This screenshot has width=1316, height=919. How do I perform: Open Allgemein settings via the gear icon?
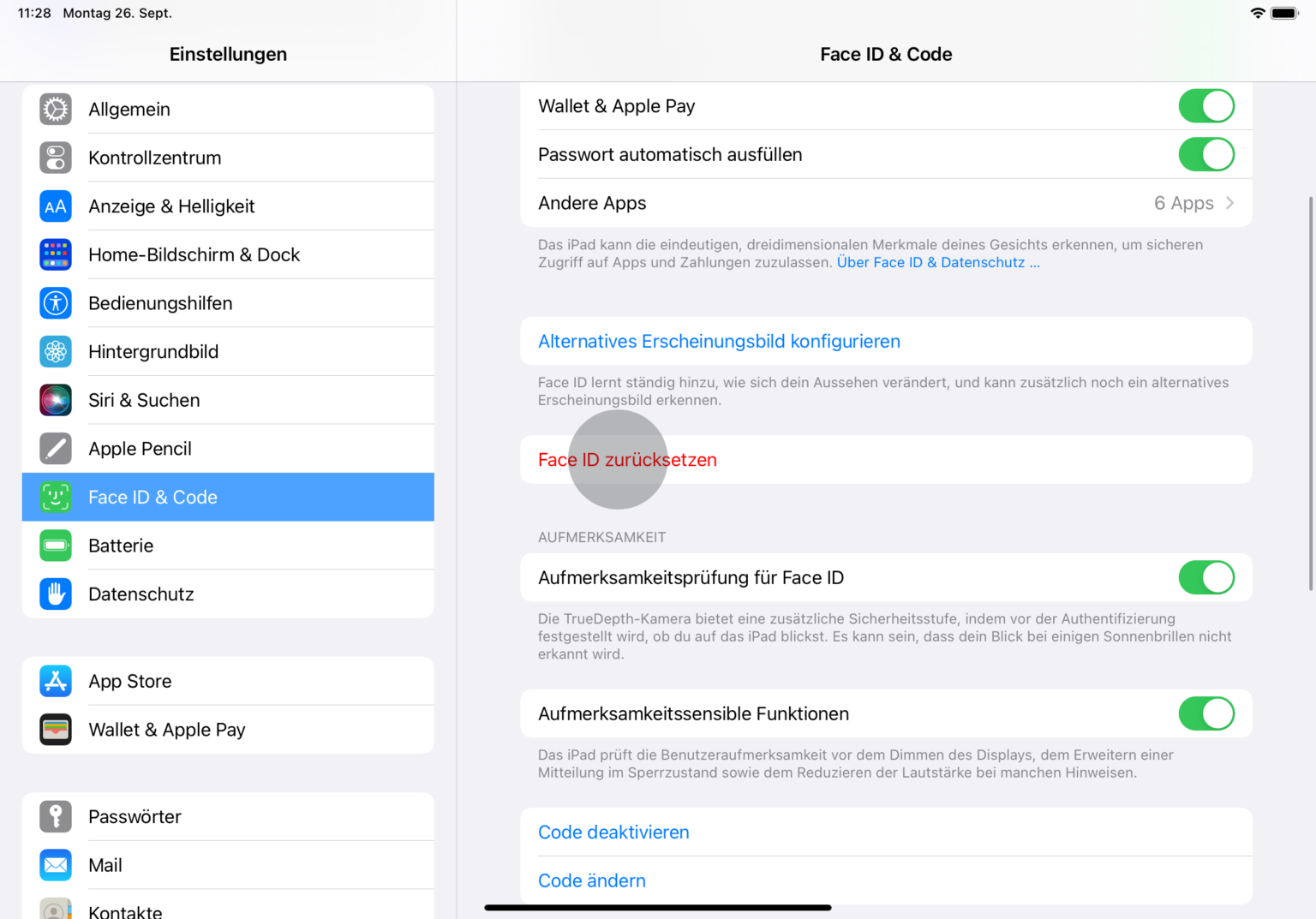(x=55, y=109)
